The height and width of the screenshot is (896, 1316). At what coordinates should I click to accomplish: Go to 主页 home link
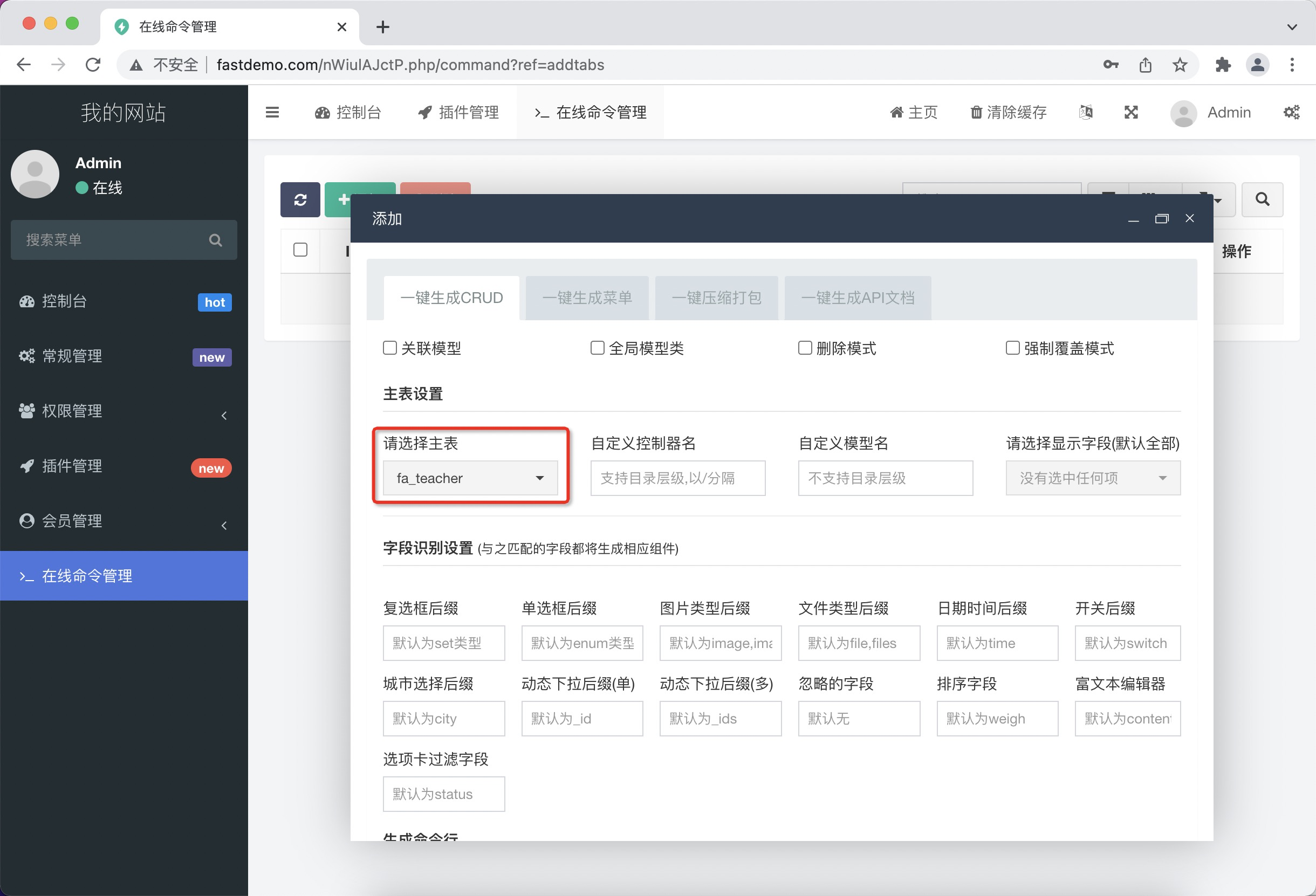(x=914, y=112)
